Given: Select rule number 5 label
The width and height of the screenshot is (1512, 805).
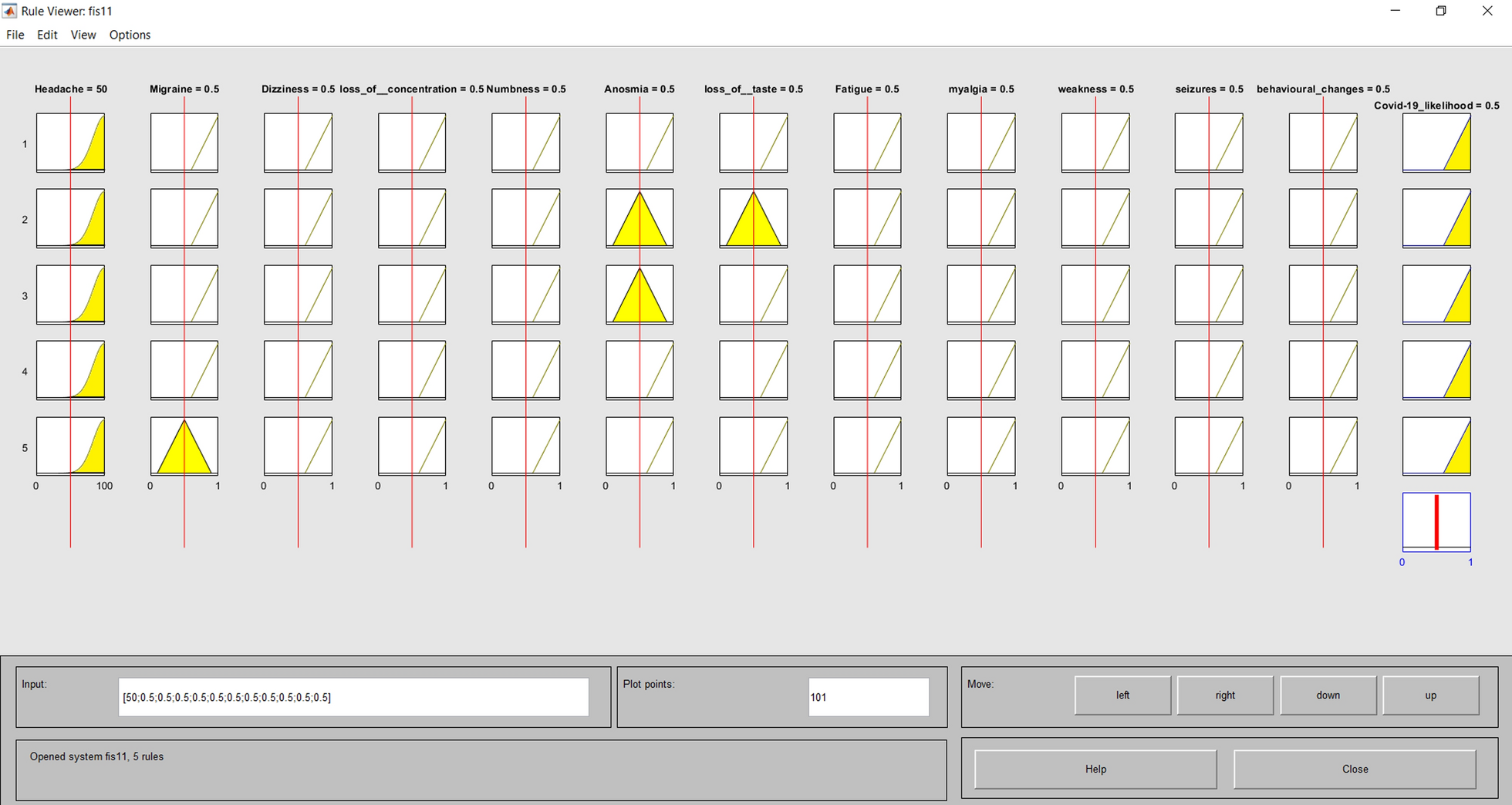Looking at the screenshot, I should [x=25, y=448].
